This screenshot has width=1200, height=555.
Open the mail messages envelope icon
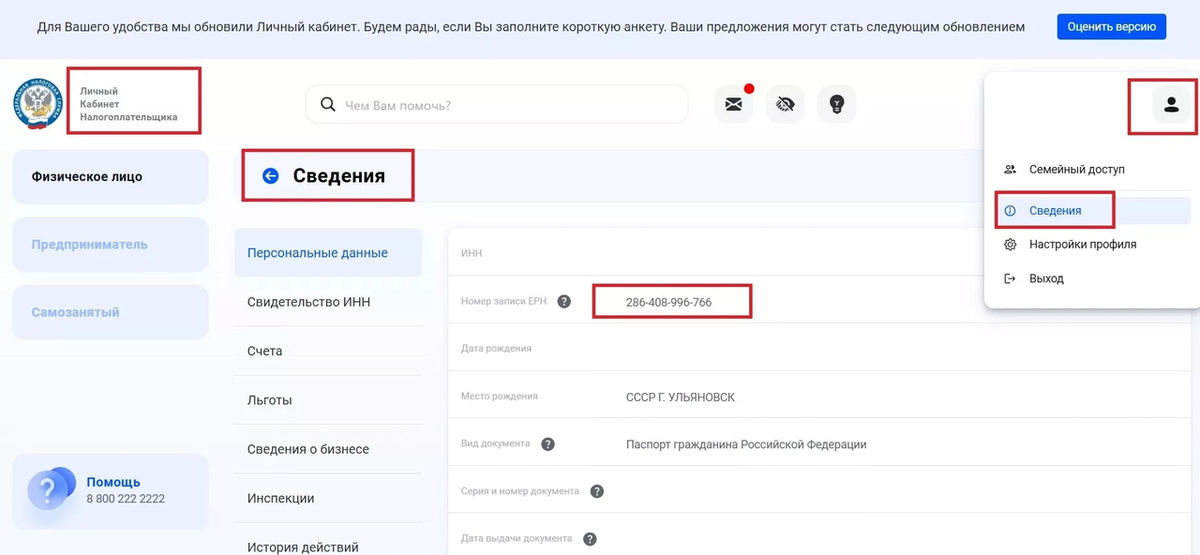point(733,104)
